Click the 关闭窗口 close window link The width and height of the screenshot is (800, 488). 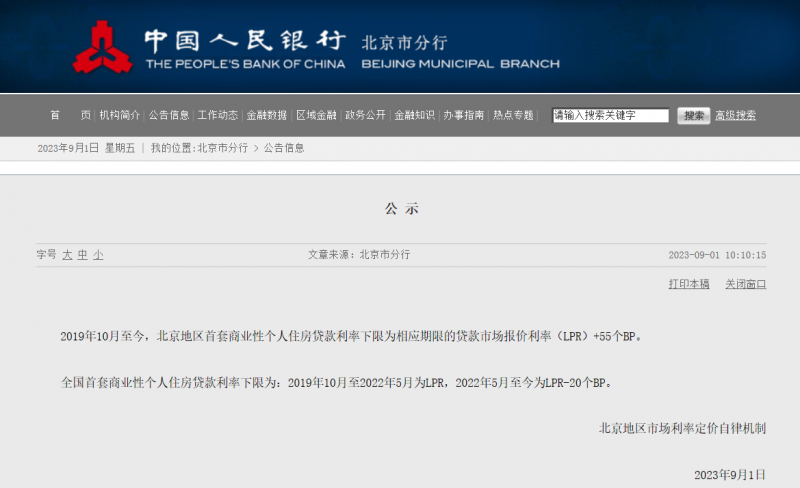tap(745, 284)
